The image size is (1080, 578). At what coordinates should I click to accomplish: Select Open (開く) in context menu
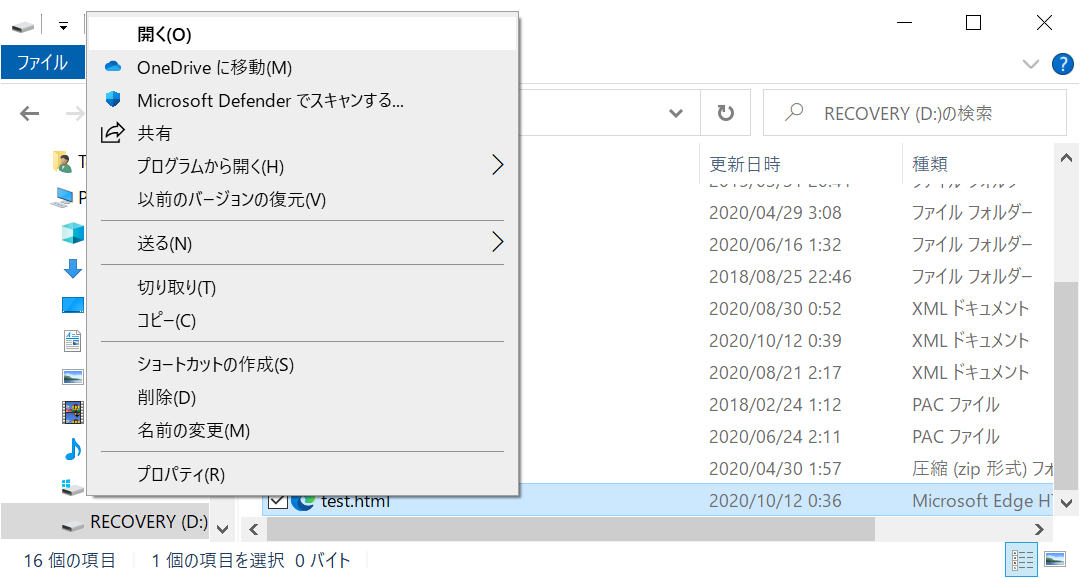[302, 34]
